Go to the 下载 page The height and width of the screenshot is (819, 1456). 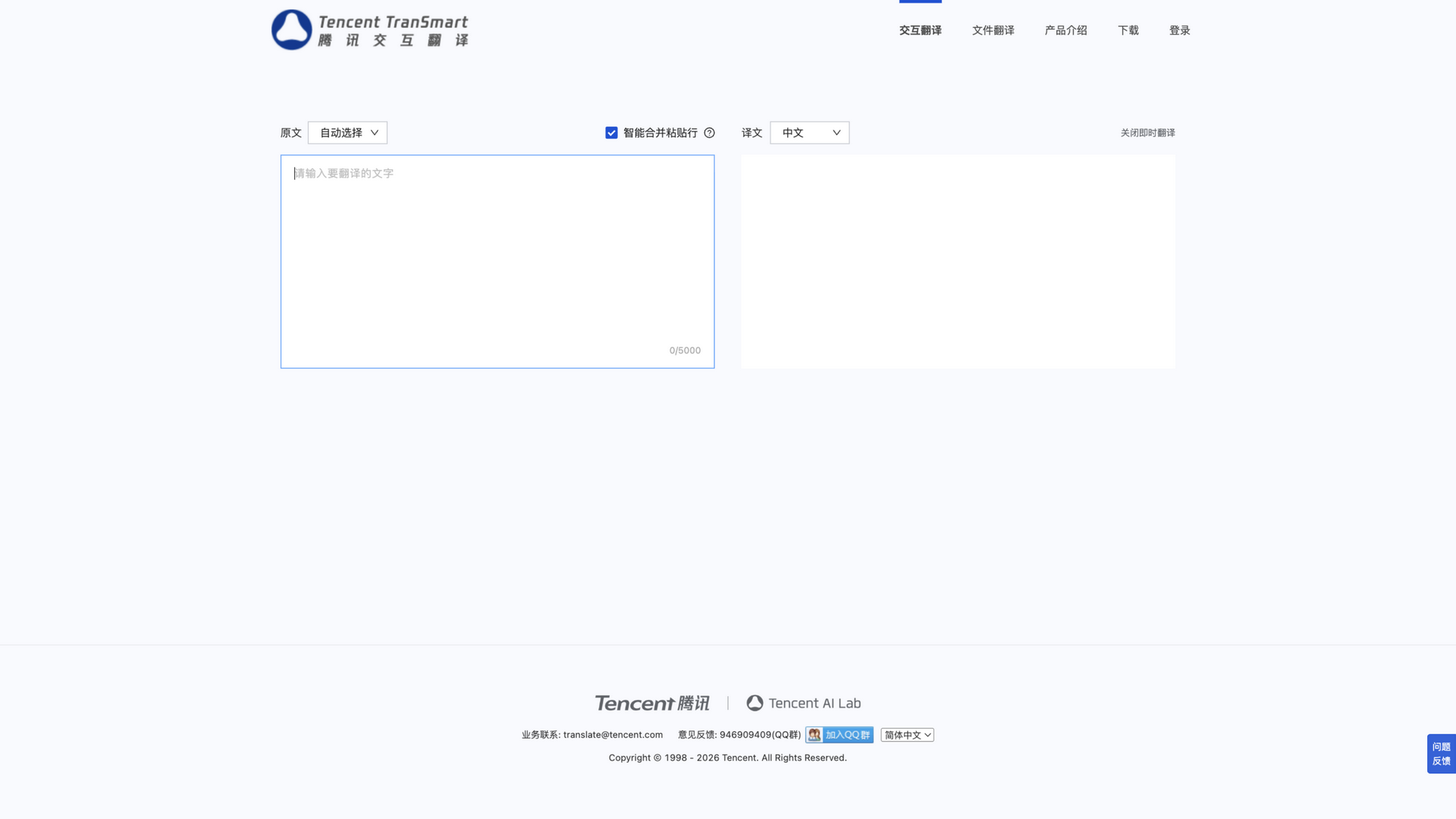[x=1128, y=30]
